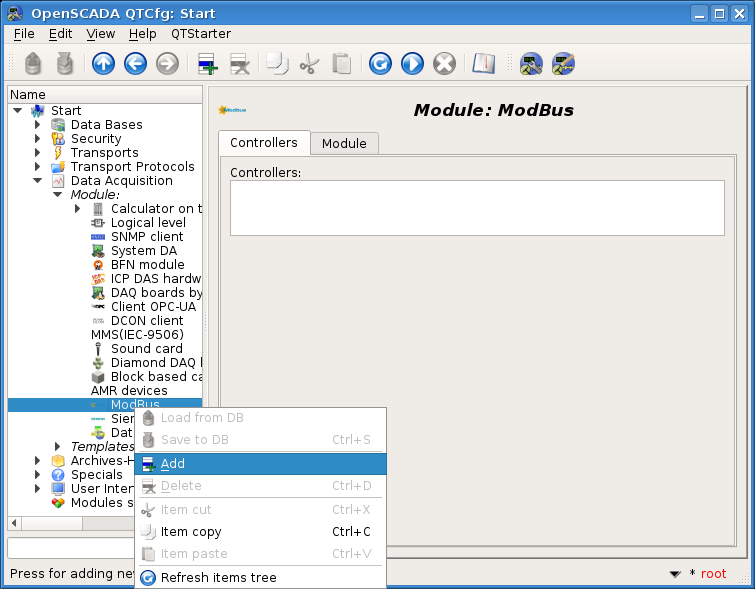Choose Refresh items tree from context menu
The height and width of the screenshot is (589, 755).
[x=218, y=578]
